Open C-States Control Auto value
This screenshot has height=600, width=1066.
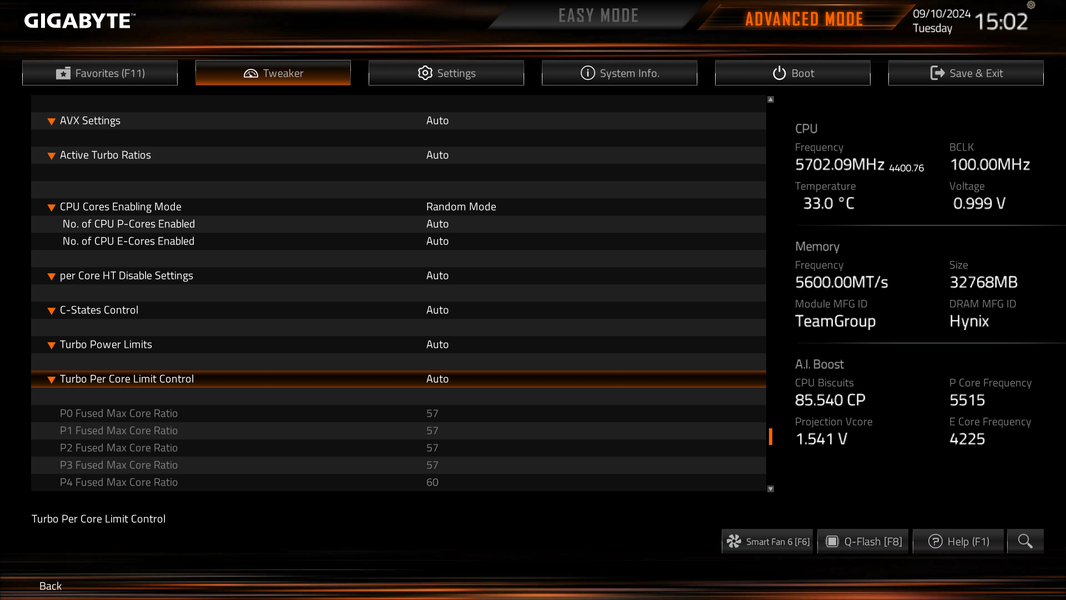click(437, 310)
